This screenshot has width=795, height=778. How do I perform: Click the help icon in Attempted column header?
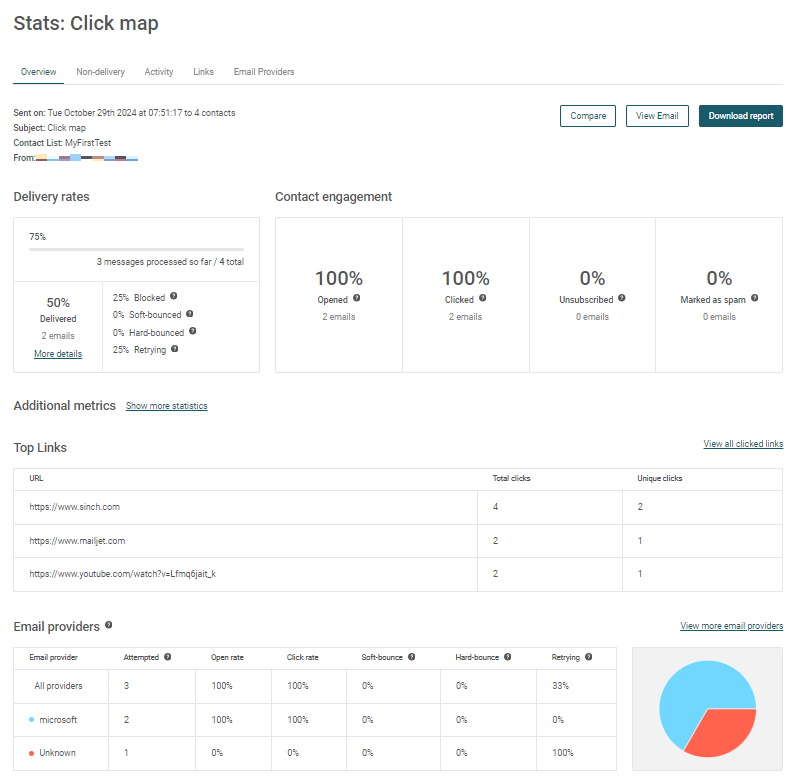(x=168, y=657)
